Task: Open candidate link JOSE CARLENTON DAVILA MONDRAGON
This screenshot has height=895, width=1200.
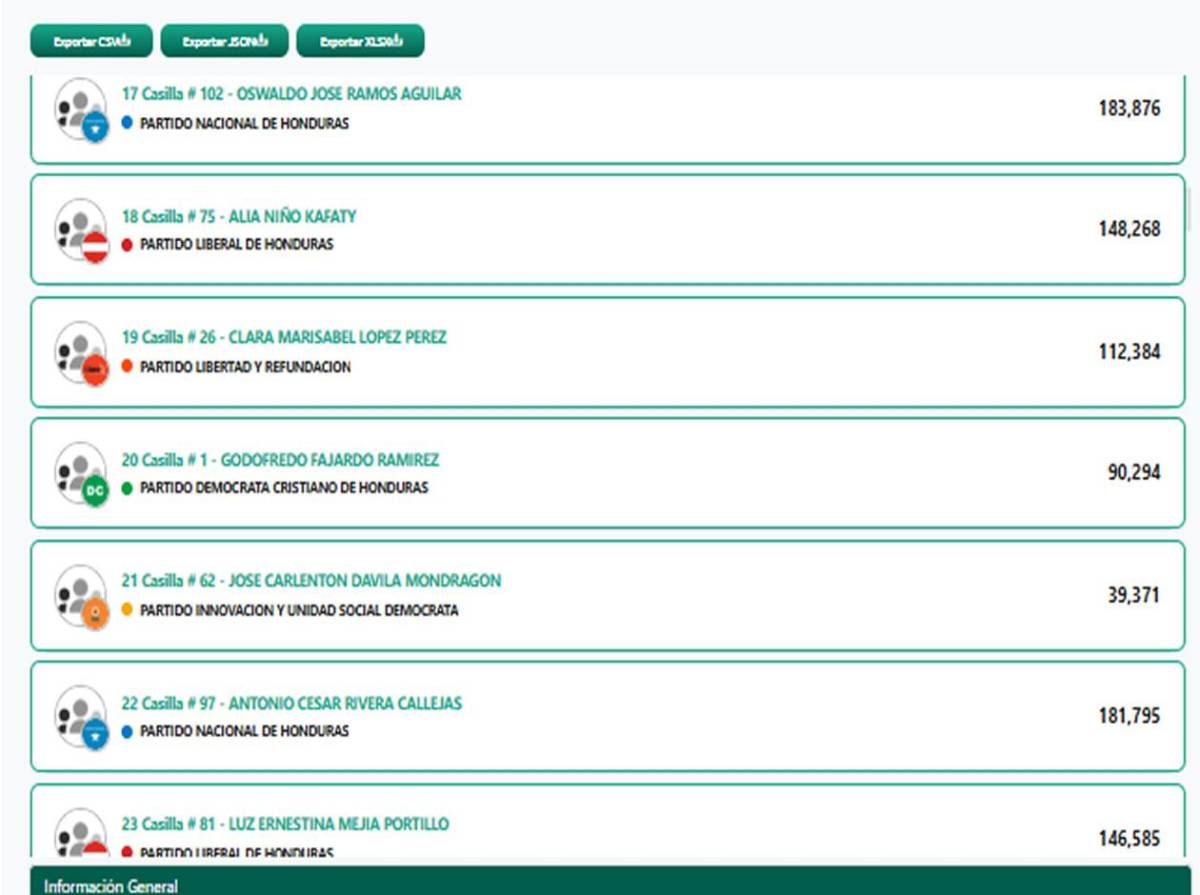Action: tap(310, 580)
